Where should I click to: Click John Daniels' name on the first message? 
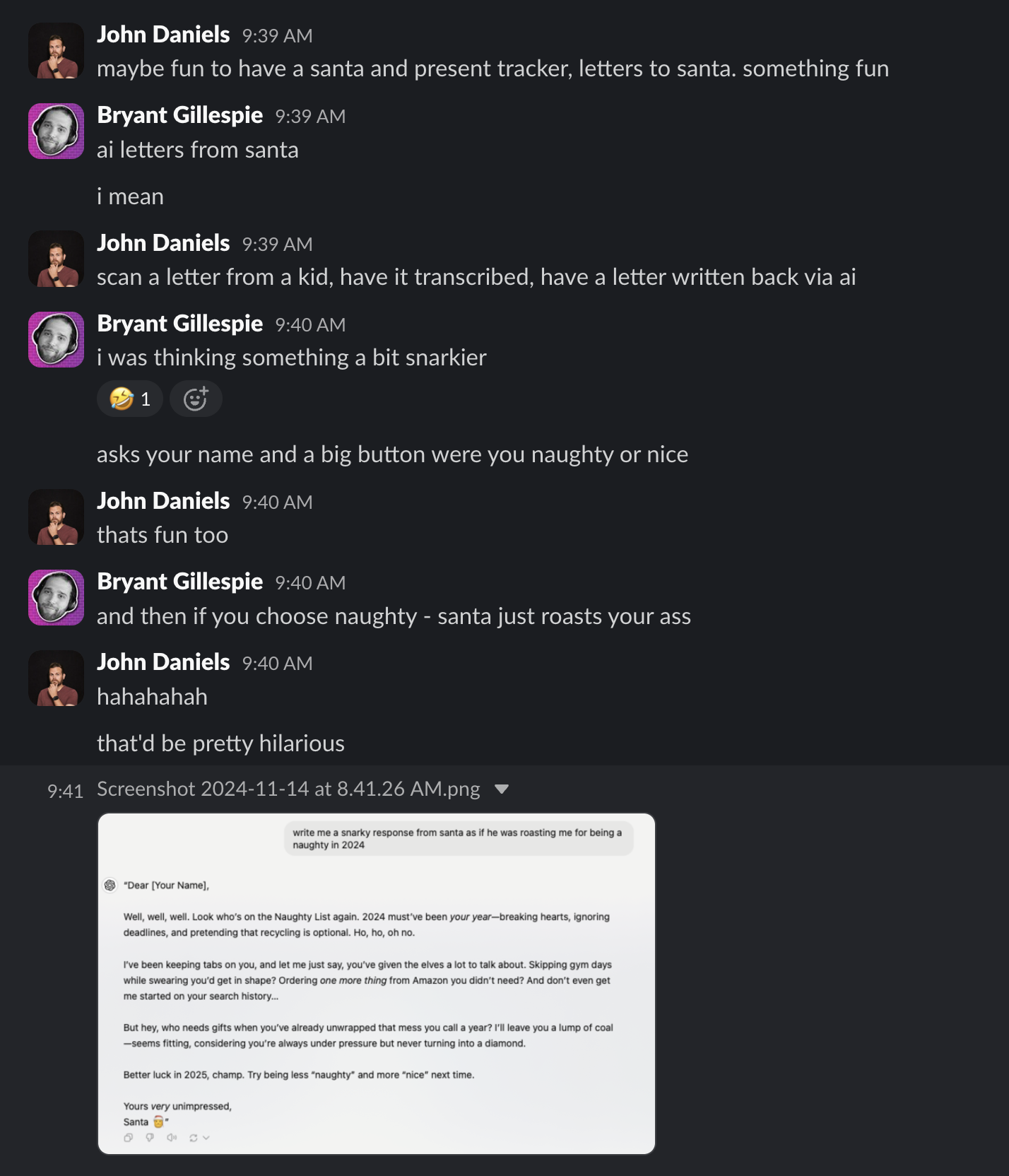point(163,34)
